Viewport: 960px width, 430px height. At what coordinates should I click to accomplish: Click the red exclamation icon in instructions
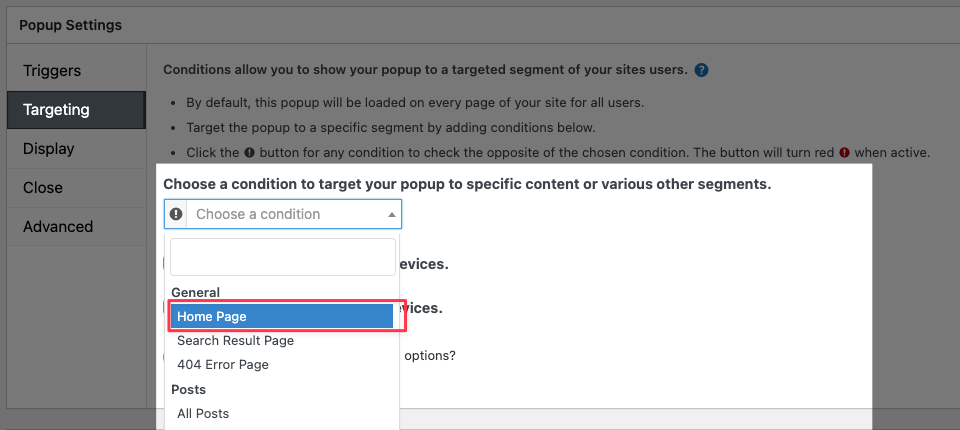tap(845, 153)
